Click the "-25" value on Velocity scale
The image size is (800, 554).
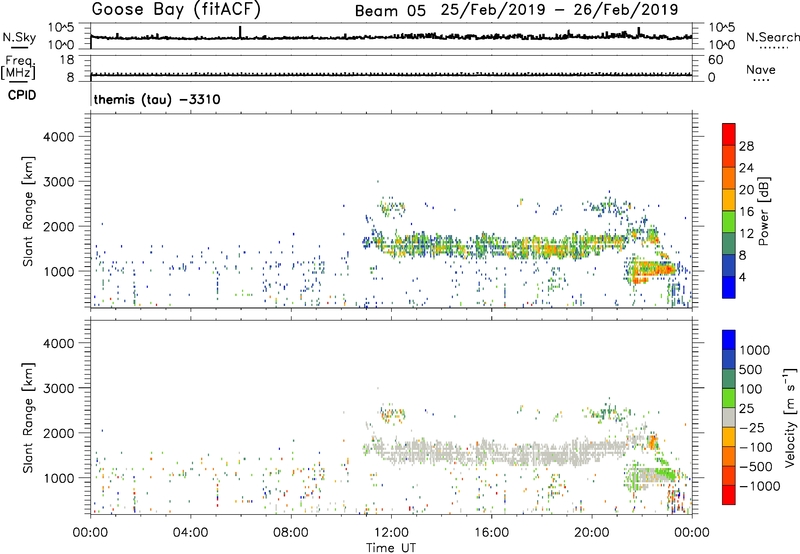tap(752, 428)
